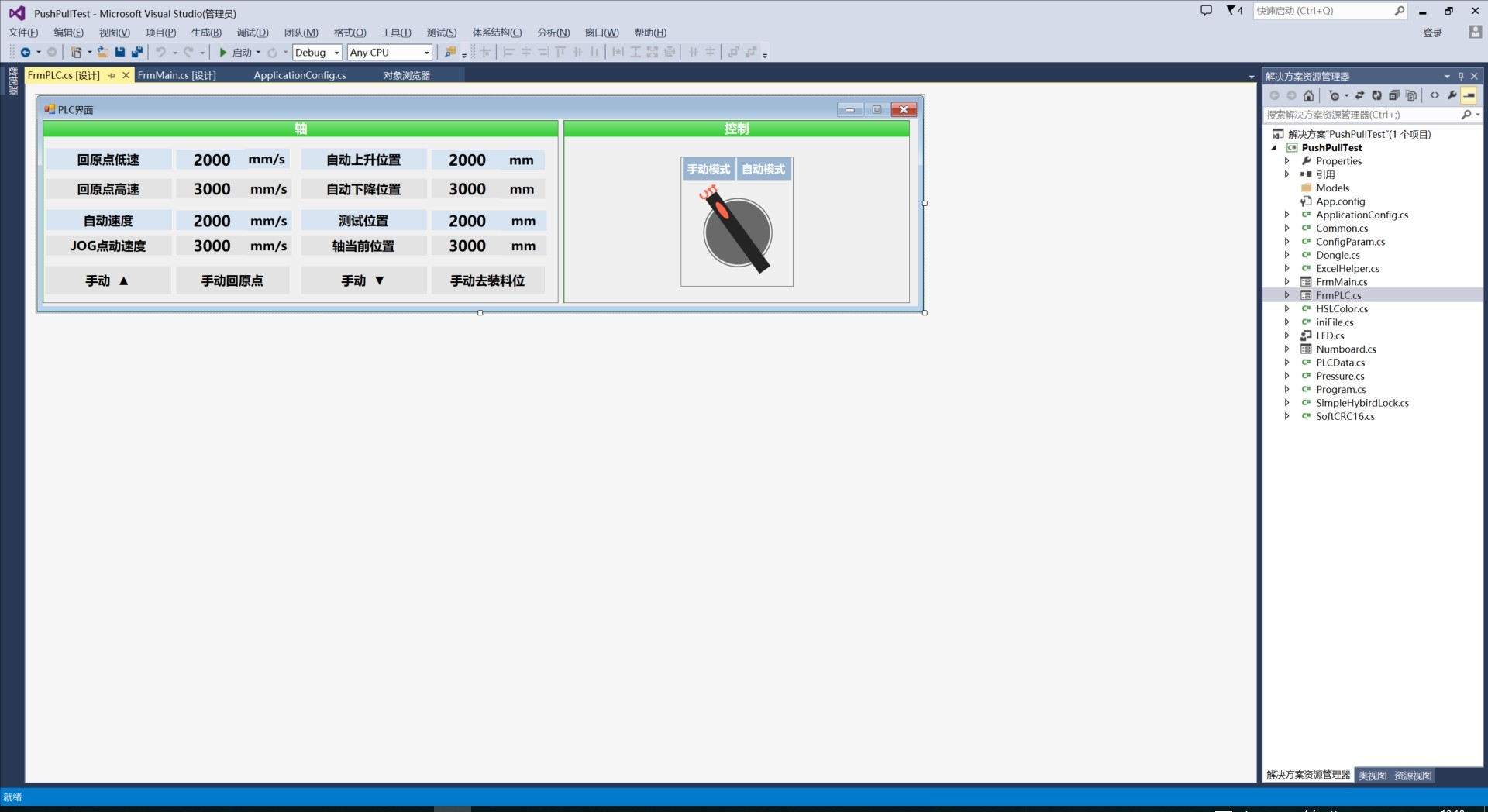
Task: Expand the ApplicationConfig.cs node
Action: click(1286, 215)
